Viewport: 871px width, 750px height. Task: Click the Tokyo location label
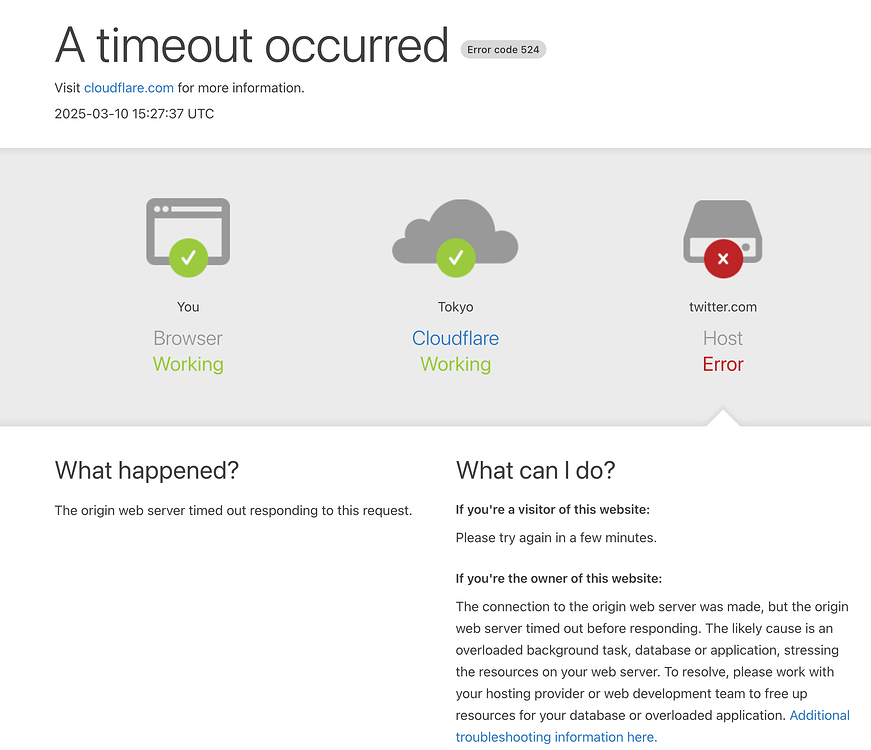pyautogui.click(x=455, y=307)
